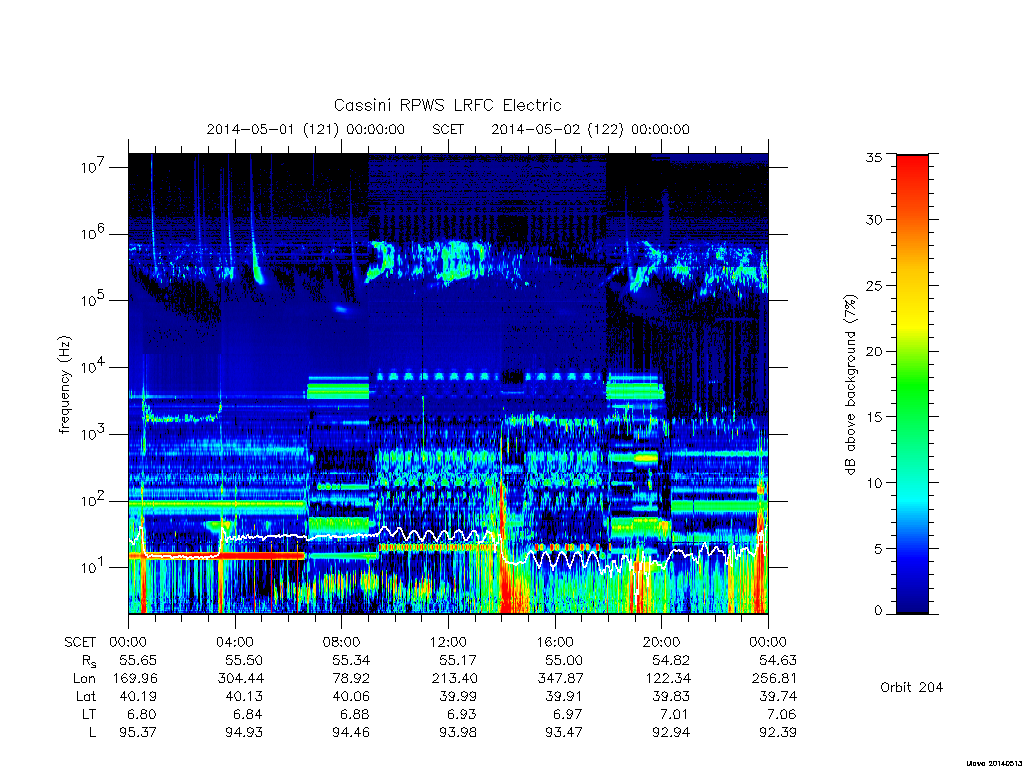Click the LT value 6.97
1024x768 pixels.
pos(568,714)
